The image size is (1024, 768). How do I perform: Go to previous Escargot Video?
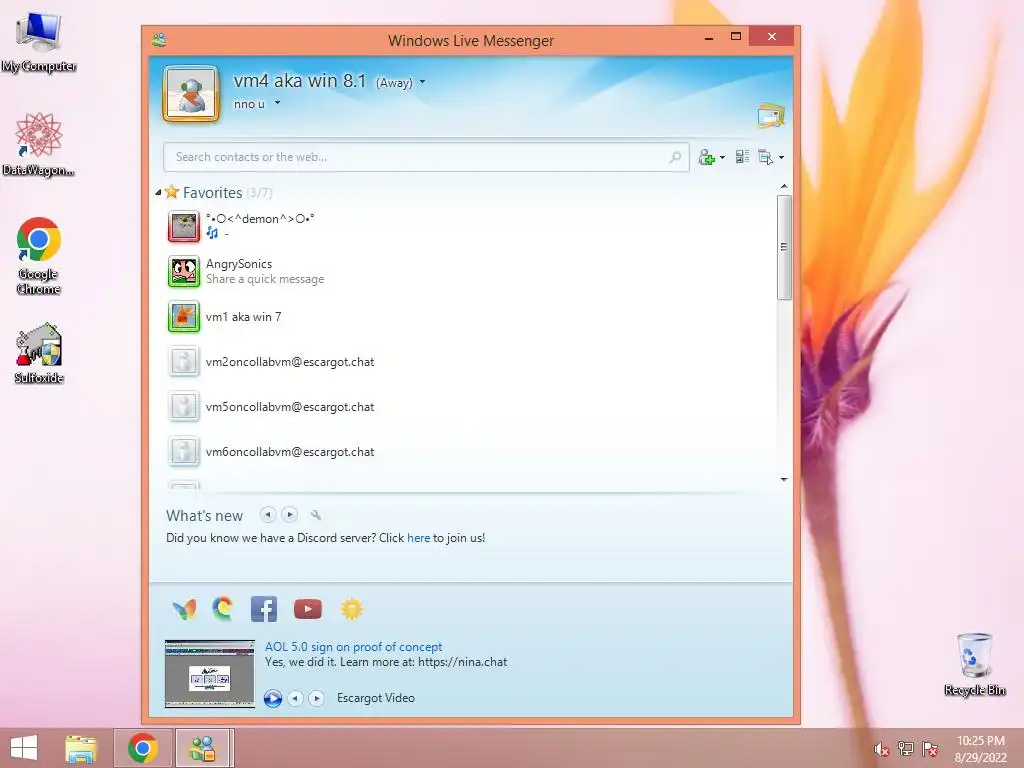(295, 698)
